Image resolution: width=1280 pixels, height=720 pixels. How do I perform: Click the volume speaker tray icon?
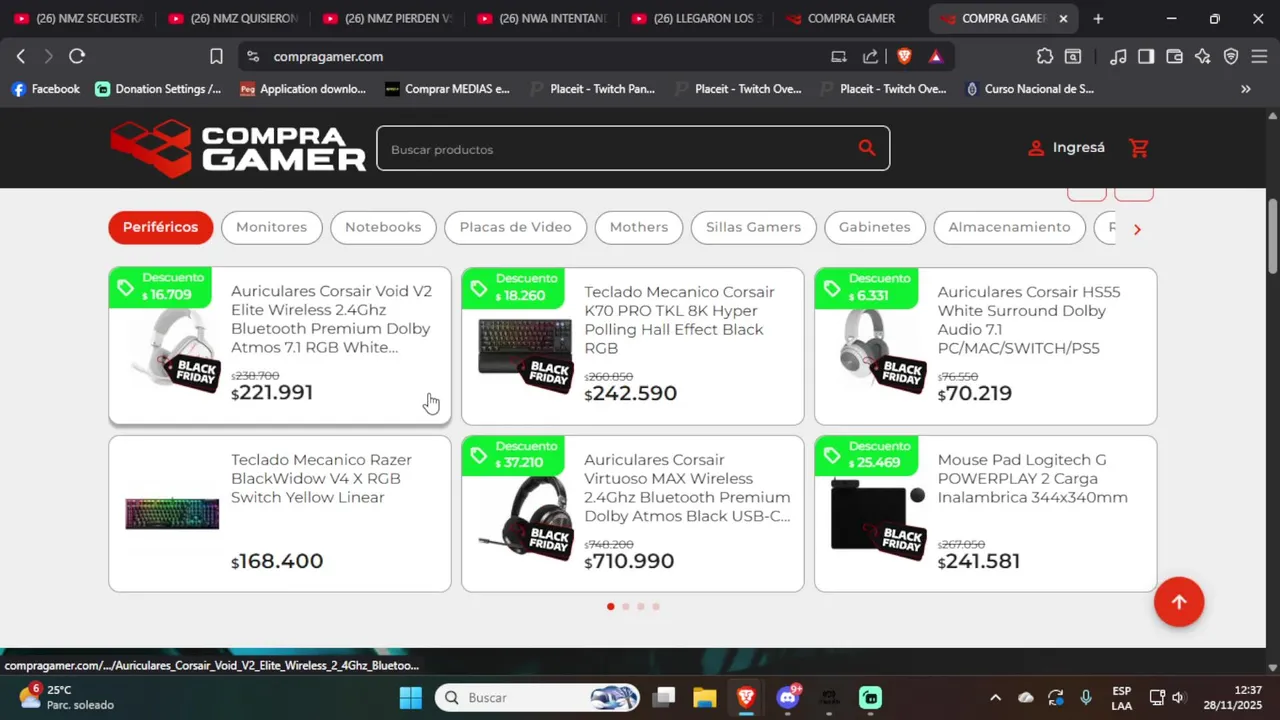1178,697
